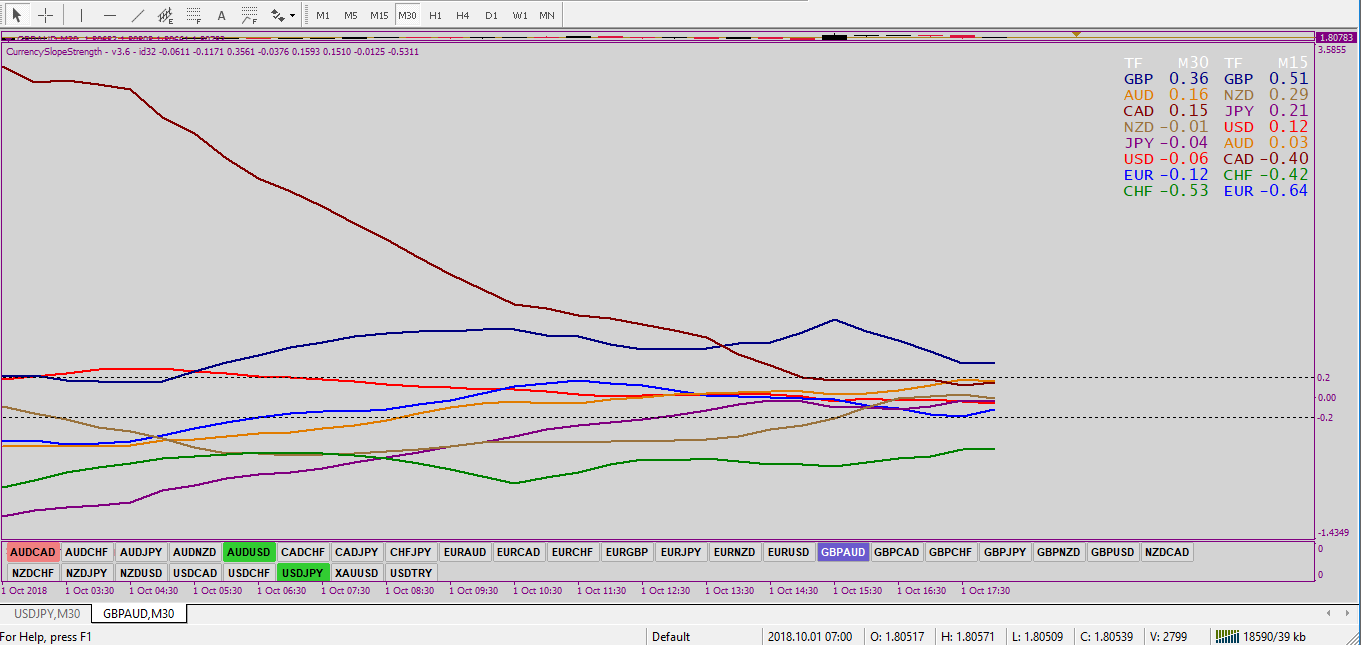Toggle the M30 timeframe button
The height and width of the screenshot is (645, 1361).
(407, 15)
